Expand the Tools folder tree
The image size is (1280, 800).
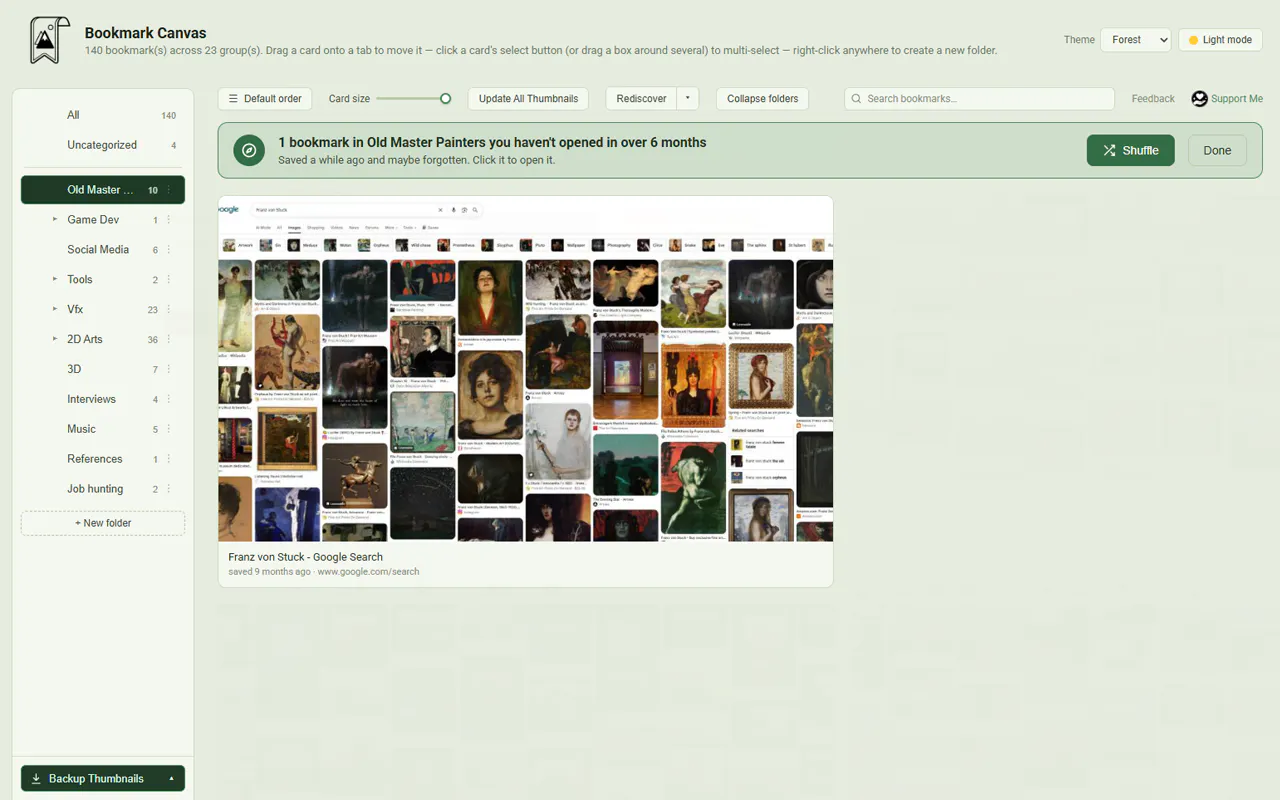(55, 280)
